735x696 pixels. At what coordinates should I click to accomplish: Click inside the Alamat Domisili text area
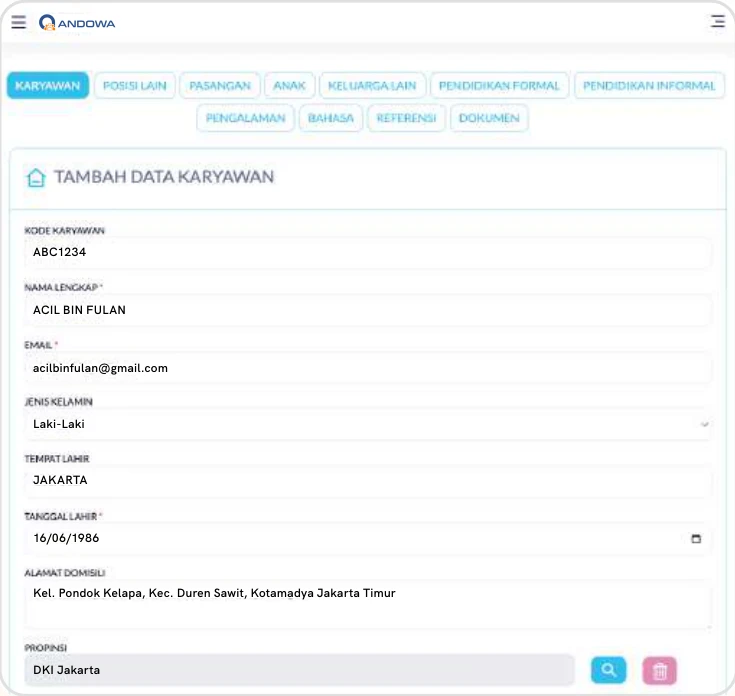click(x=368, y=604)
